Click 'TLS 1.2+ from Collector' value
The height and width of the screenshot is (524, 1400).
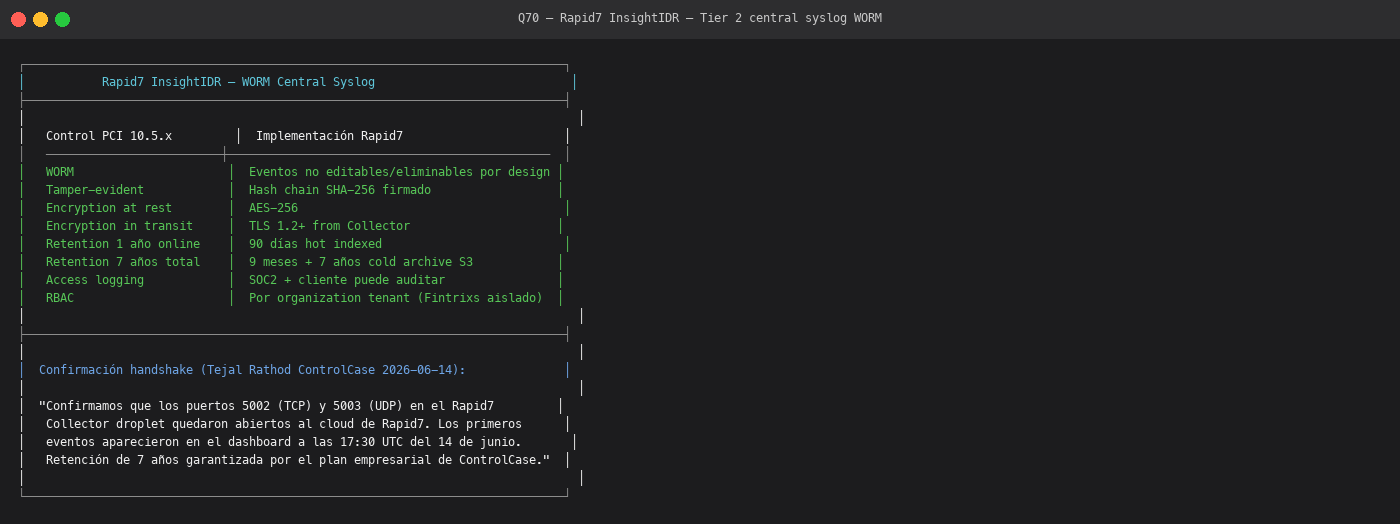tap(329, 226)
